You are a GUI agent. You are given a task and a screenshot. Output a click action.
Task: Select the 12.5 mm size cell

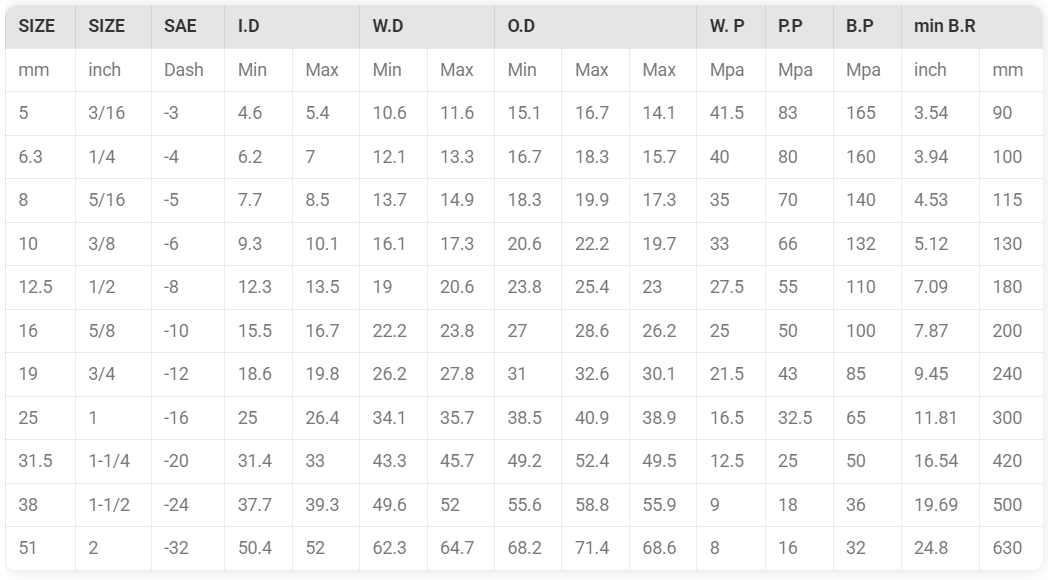pos(40,287)
